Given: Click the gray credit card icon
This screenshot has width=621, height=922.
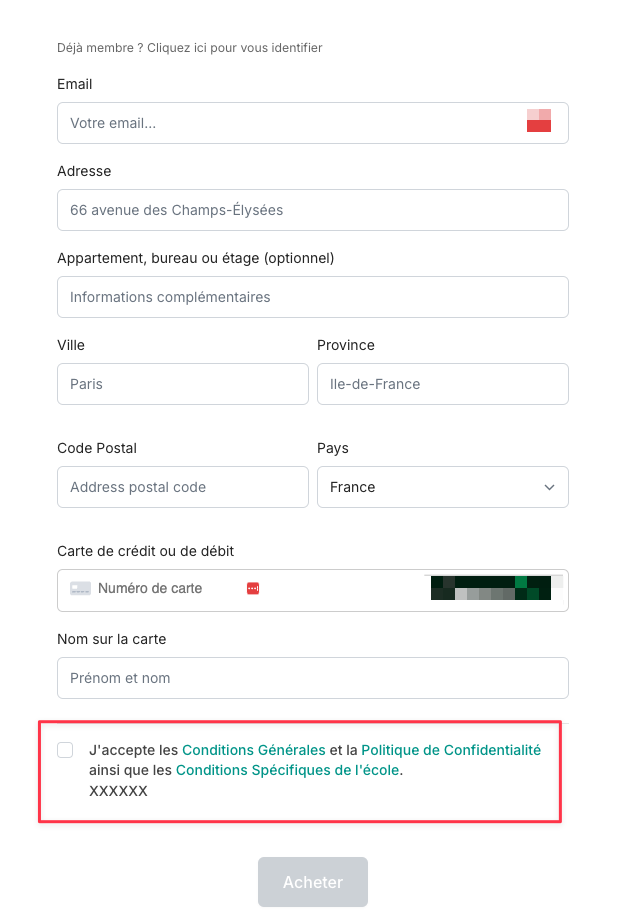Looking at the screenshot, I should click(x=81, y=589).
